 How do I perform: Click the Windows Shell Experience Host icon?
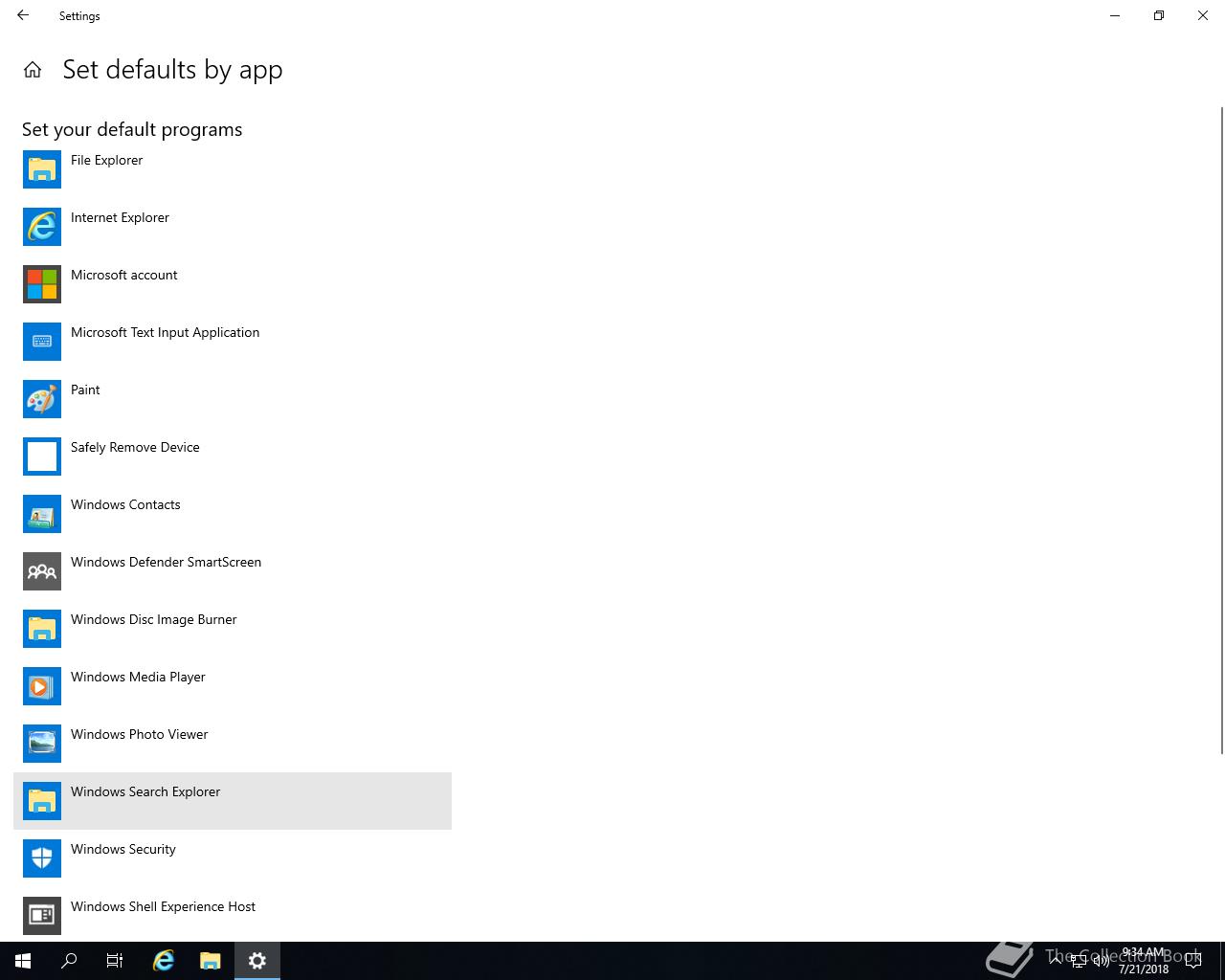pos(42,916)
